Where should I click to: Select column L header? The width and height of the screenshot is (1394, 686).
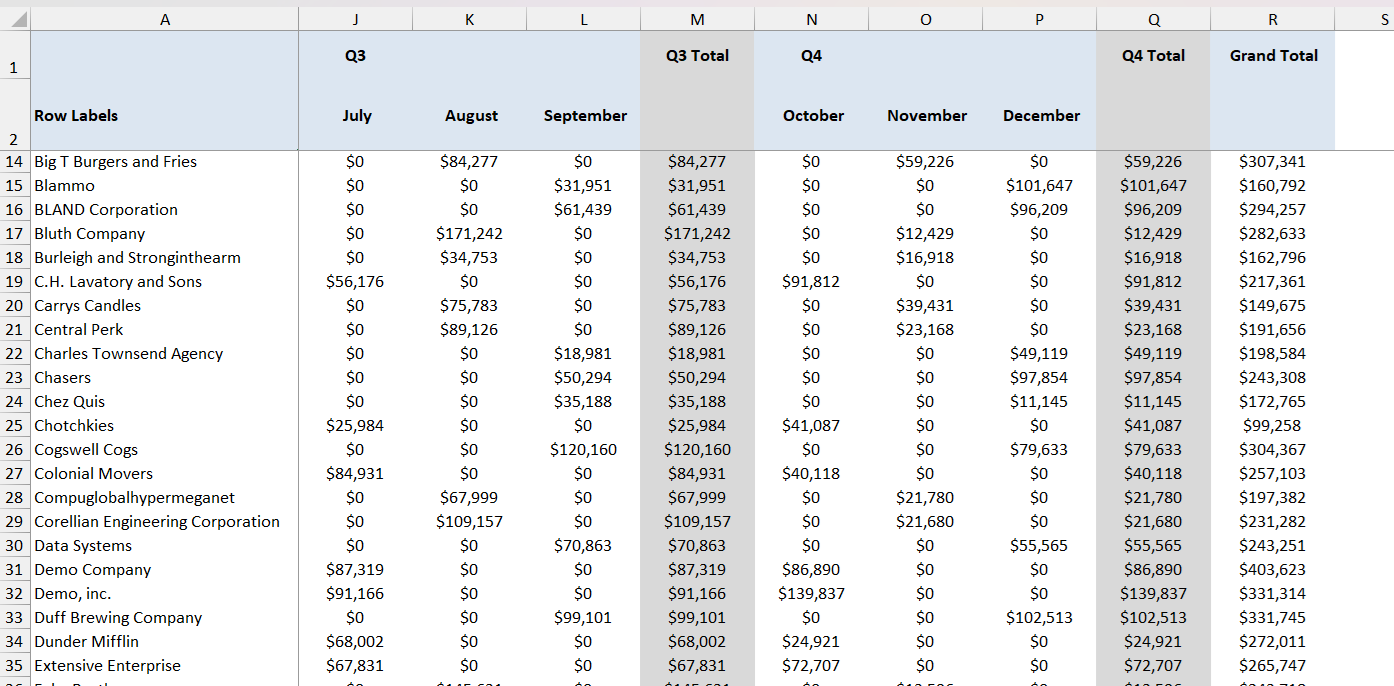coord(584,19)
